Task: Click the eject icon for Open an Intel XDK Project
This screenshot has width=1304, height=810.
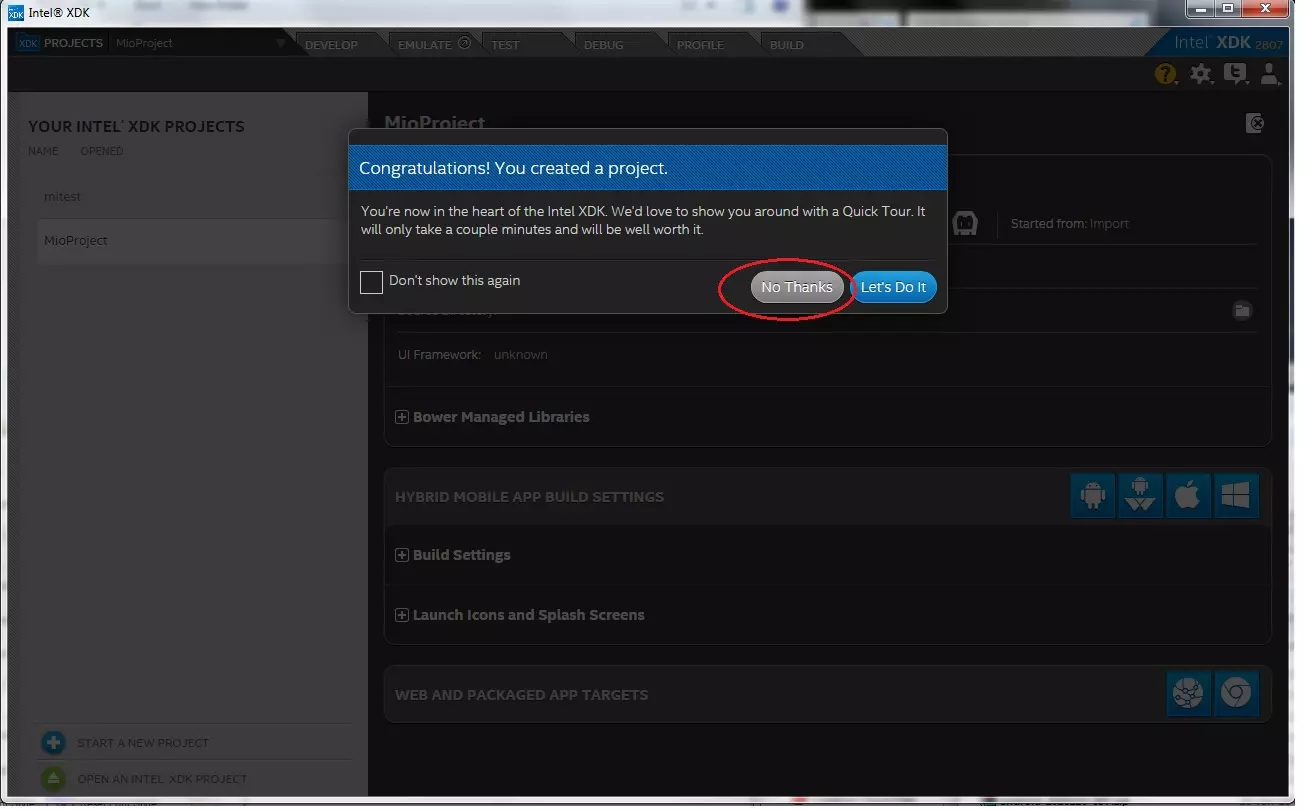Action: point(53,779)
